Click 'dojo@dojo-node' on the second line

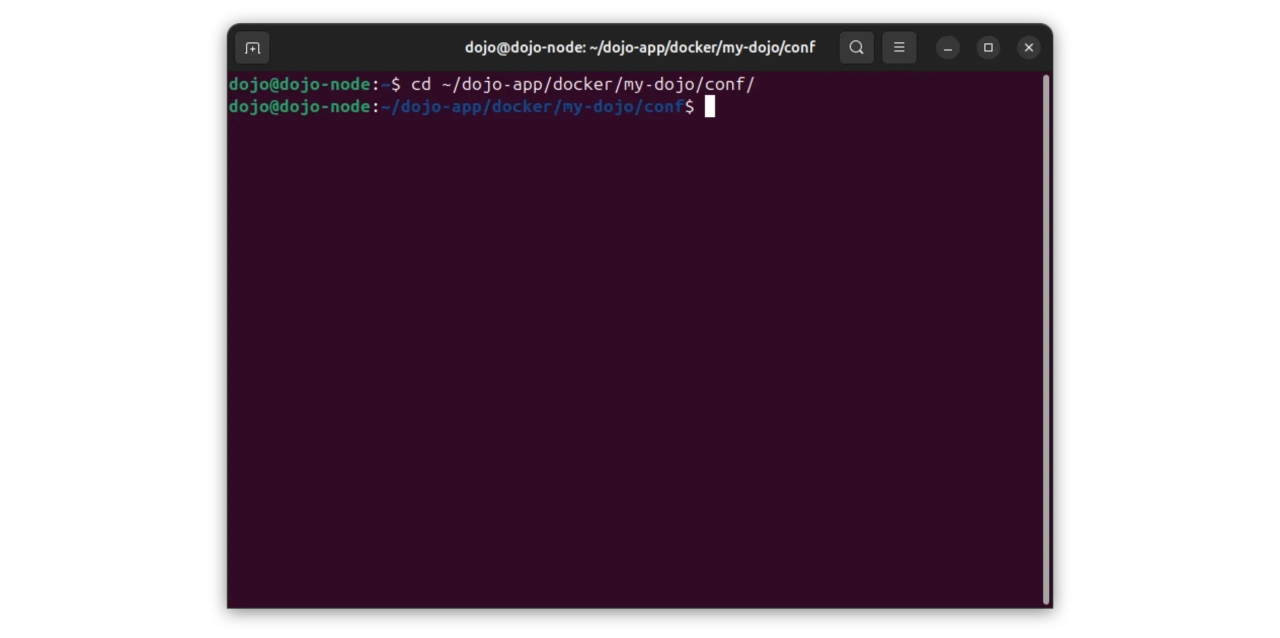tap(299, 107)
